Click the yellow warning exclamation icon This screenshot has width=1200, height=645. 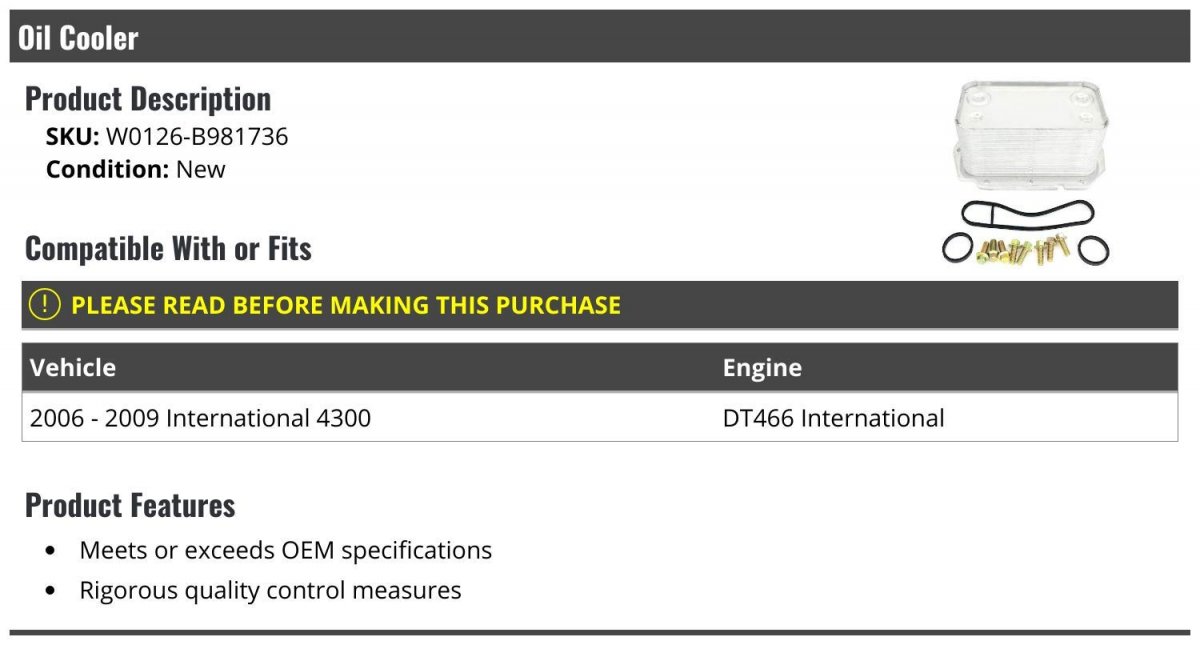point(45,304)
